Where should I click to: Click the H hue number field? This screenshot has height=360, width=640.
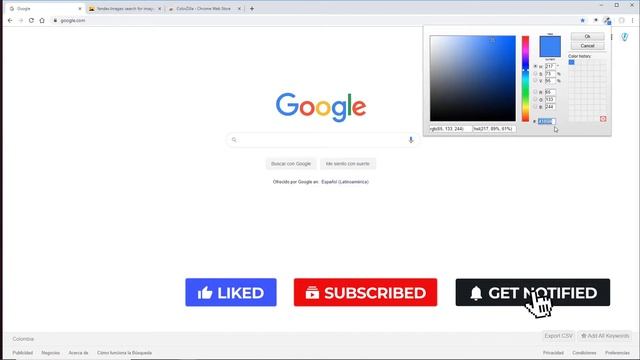[550, 66]
